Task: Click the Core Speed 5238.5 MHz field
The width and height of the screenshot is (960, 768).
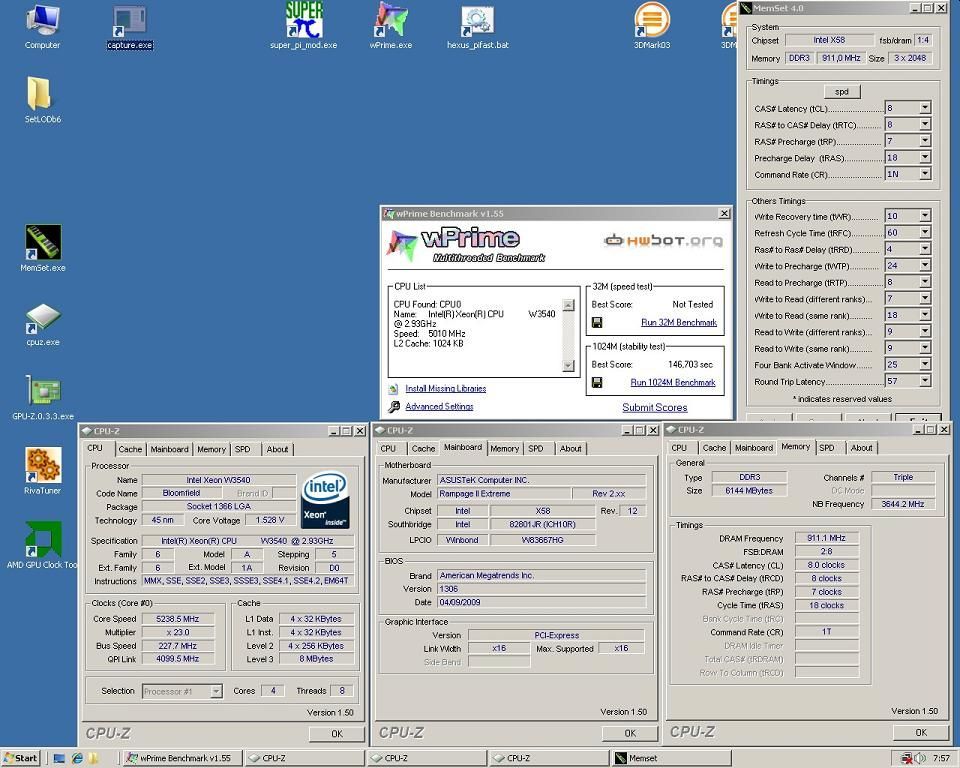Action: click(x=178, y=619)
